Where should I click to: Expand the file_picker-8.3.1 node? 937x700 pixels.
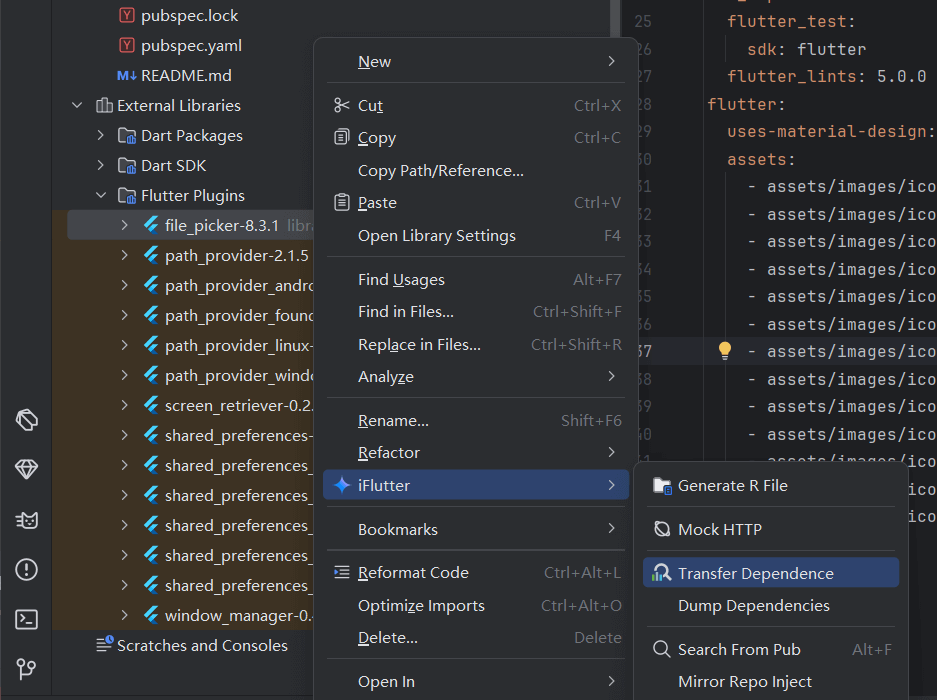(x=124, y=225)
